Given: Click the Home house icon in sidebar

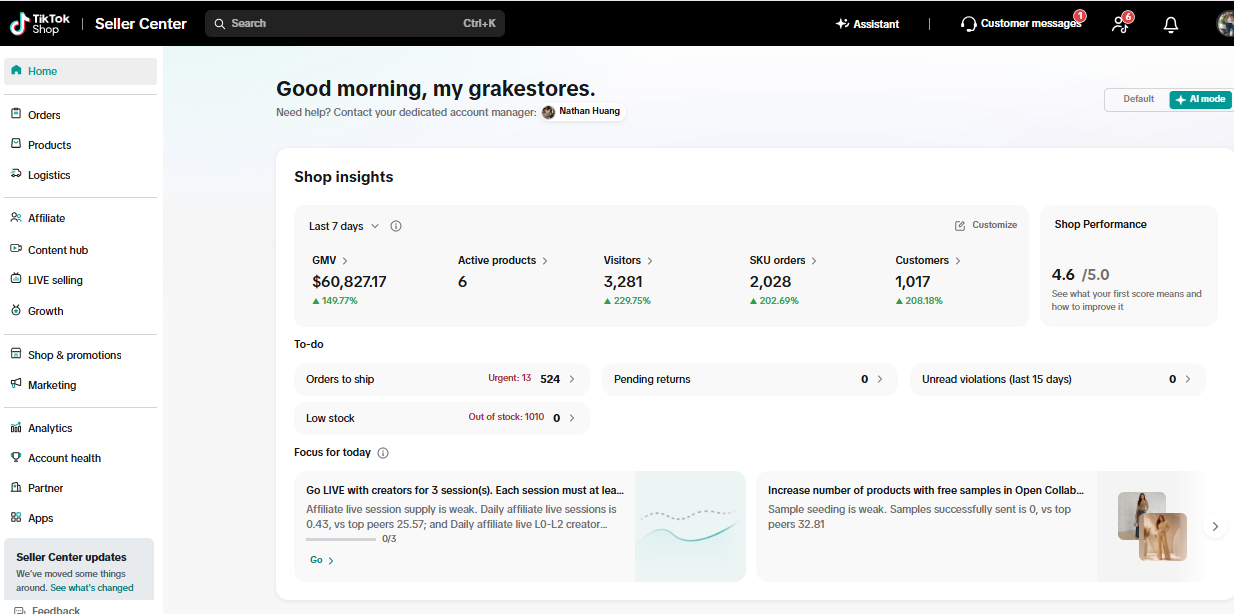Looking at the screenshot, I should click(16, 71).
